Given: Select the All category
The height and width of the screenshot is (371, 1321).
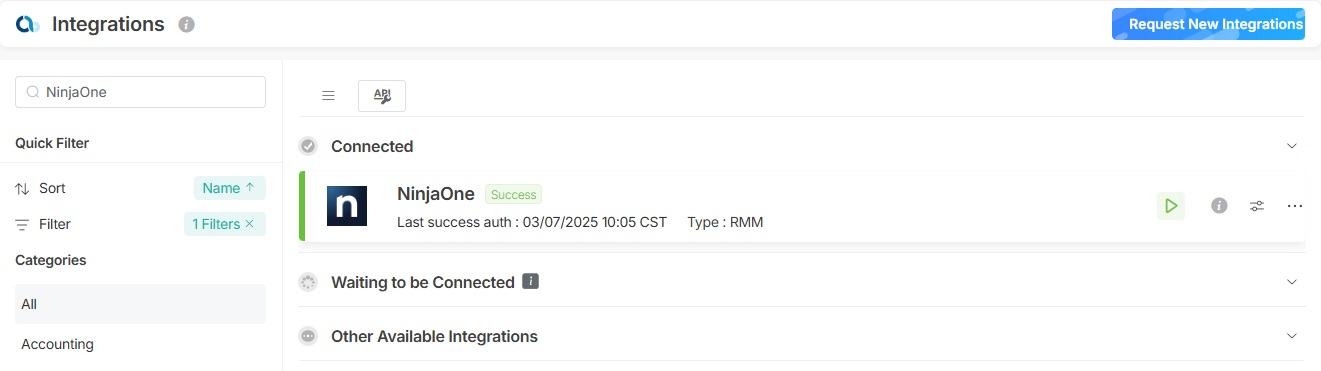Looking at the screenshot, I should point(140,304).
